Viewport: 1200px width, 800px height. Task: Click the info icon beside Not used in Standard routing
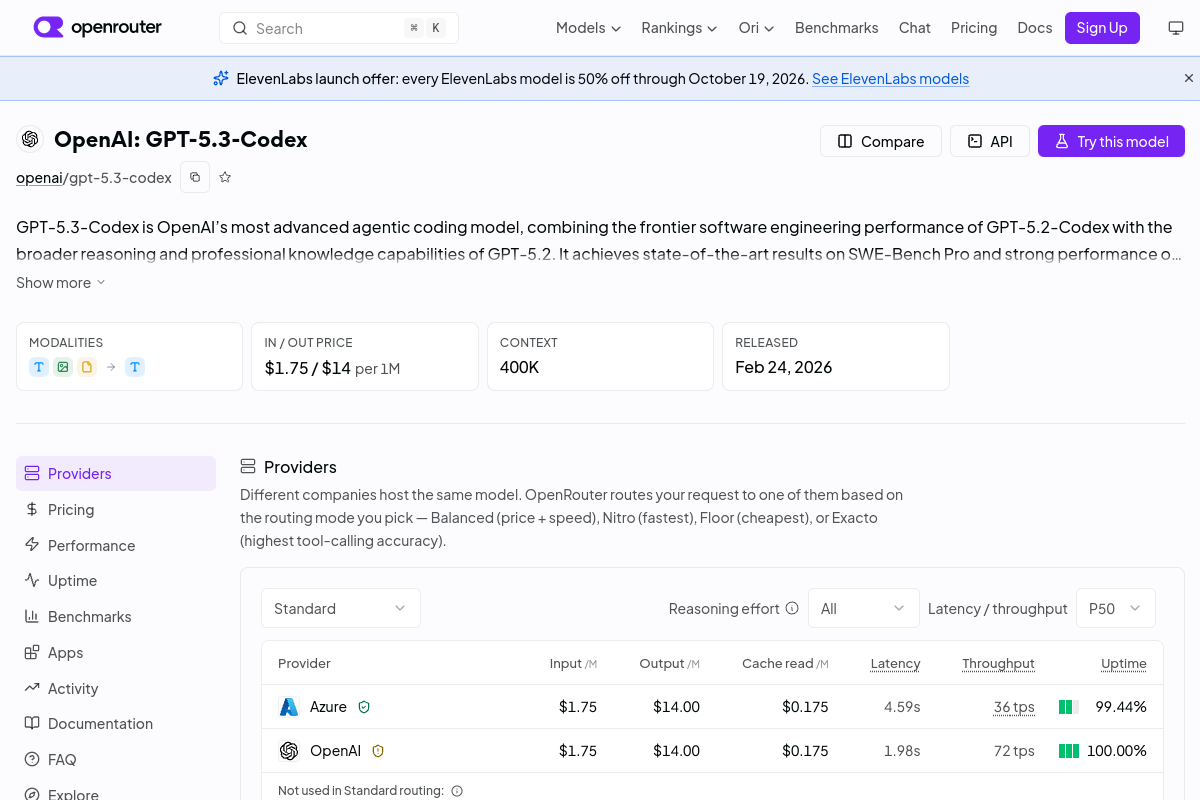(x=457, y=791)
